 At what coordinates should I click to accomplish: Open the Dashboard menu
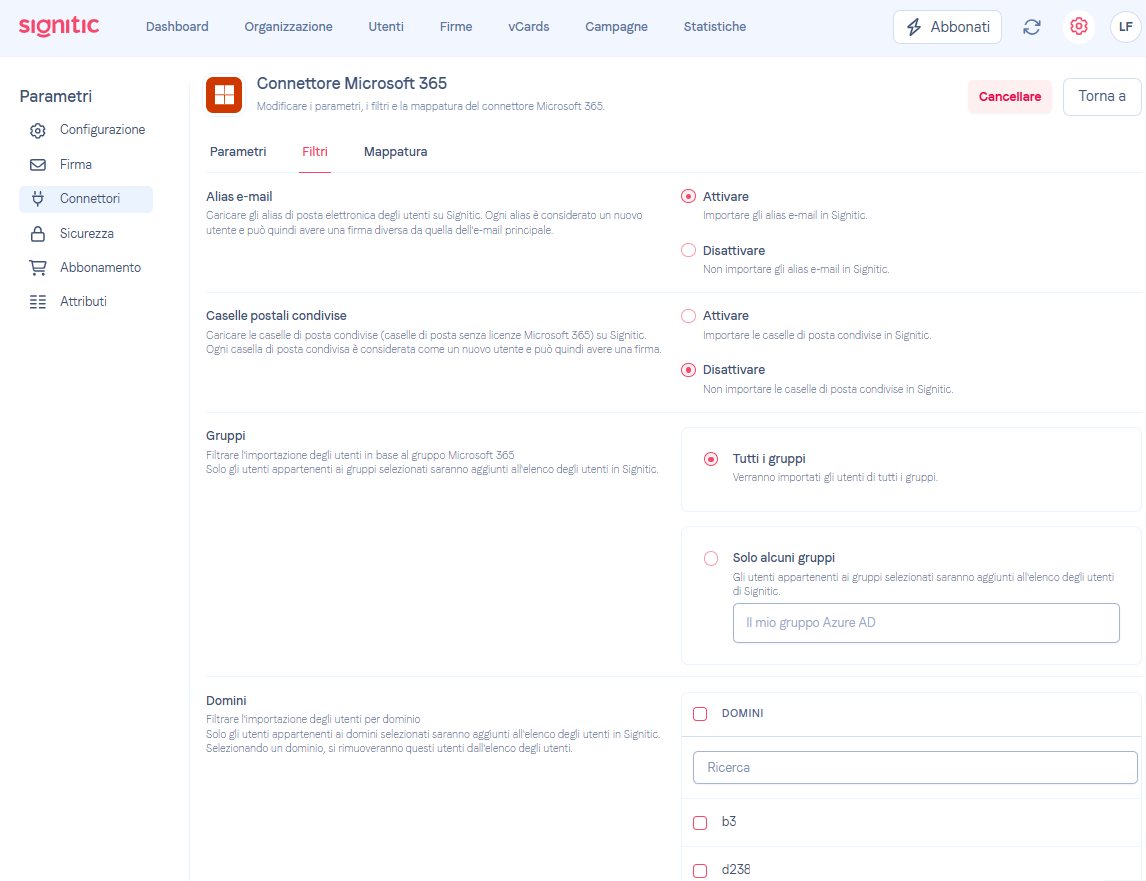click(x=177, y=27)
